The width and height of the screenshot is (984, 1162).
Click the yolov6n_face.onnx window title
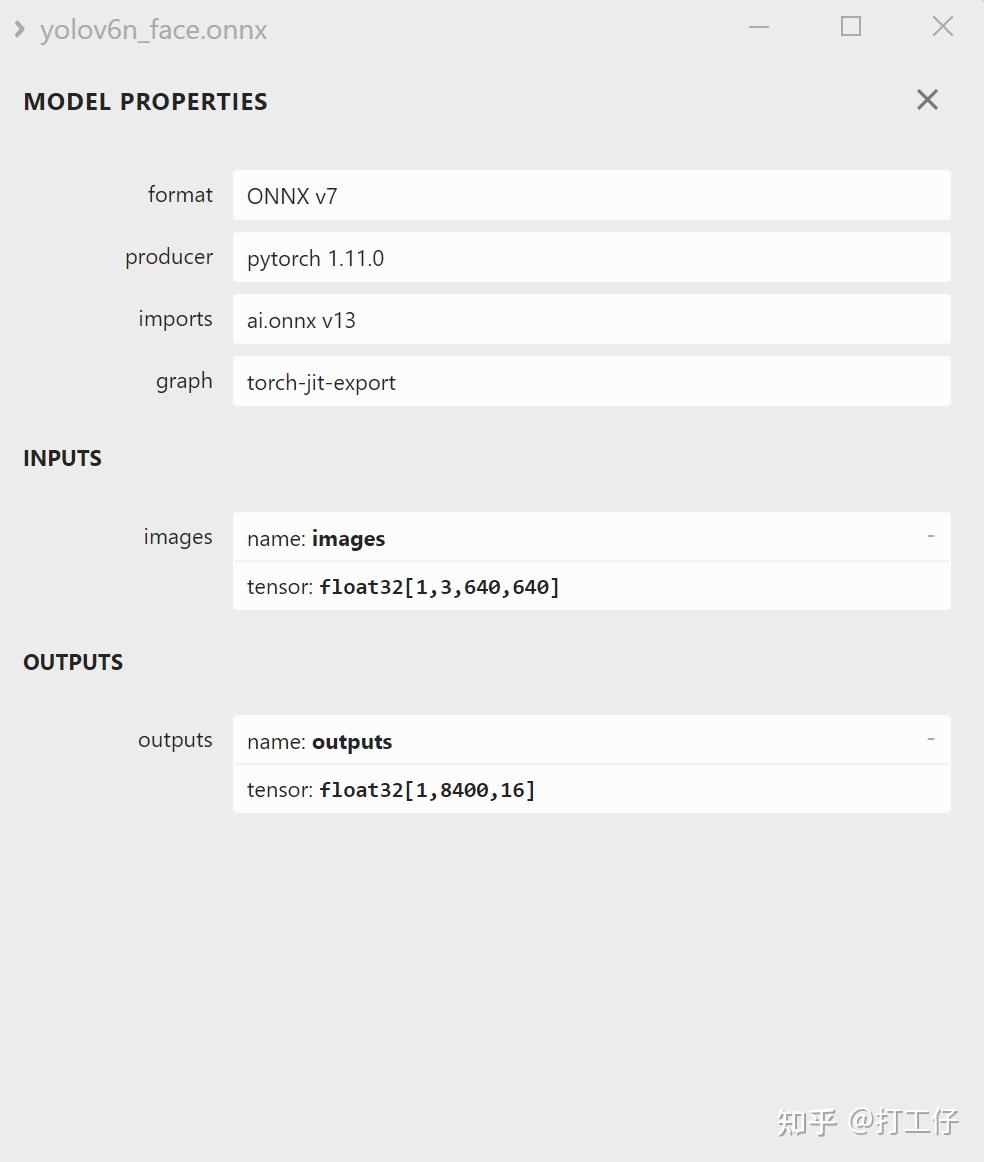(x=153, y=30)
